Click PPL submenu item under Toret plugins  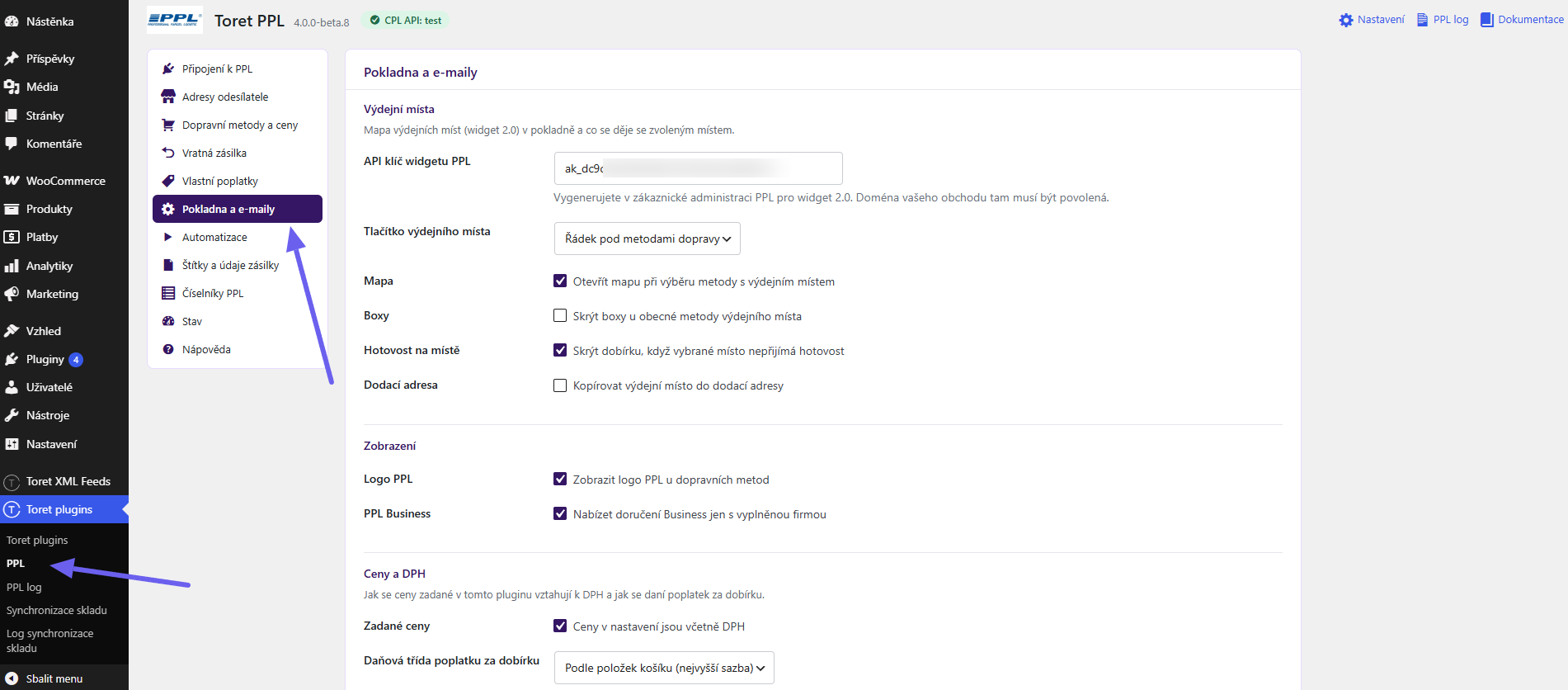(16, 563)
